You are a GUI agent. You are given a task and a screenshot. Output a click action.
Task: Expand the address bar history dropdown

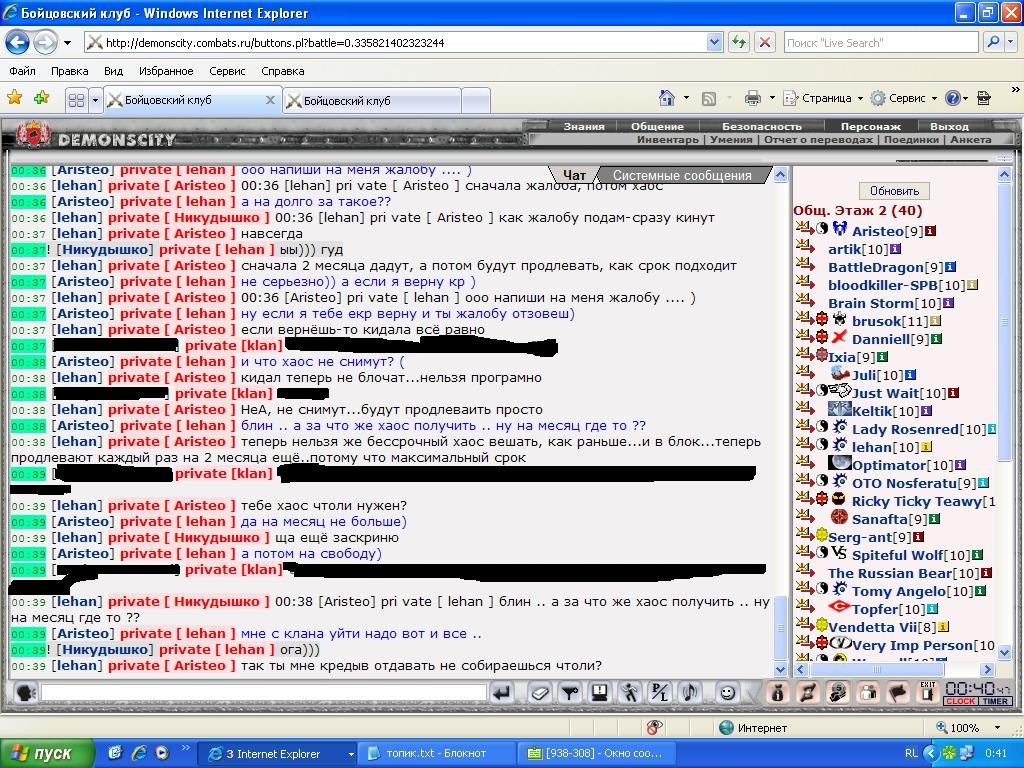(x=714, y=43)
